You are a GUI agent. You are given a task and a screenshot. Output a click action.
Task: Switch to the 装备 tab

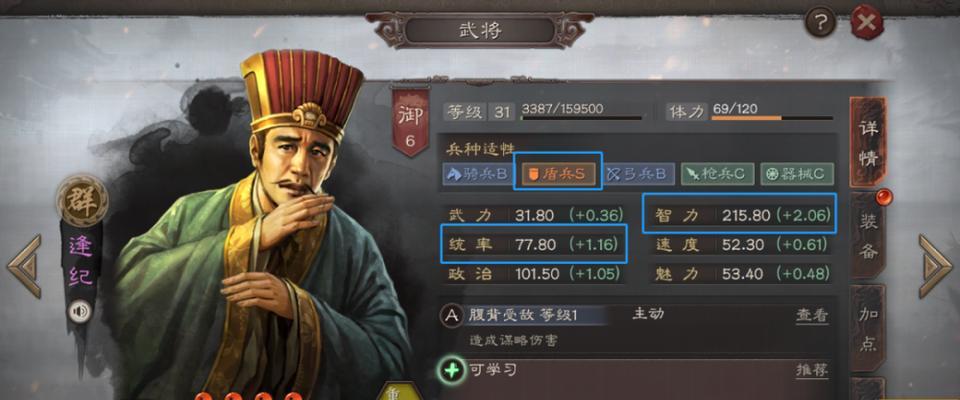[868, 236]
